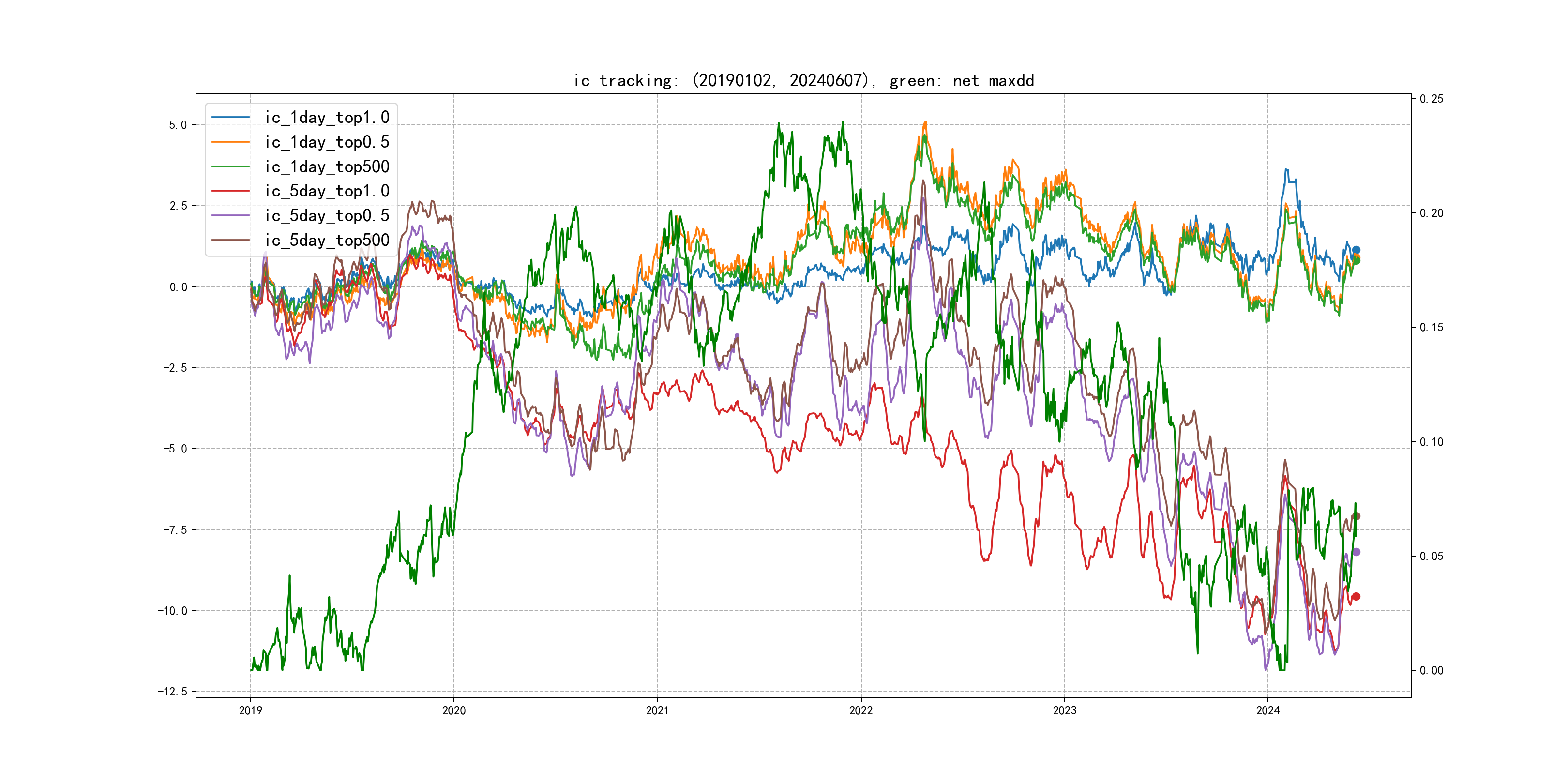Image resolution: width=1568 pixels, height=784 pixels.
Task: Click the red ic_5day_top1.0 legend line
Action: [231, 191]
